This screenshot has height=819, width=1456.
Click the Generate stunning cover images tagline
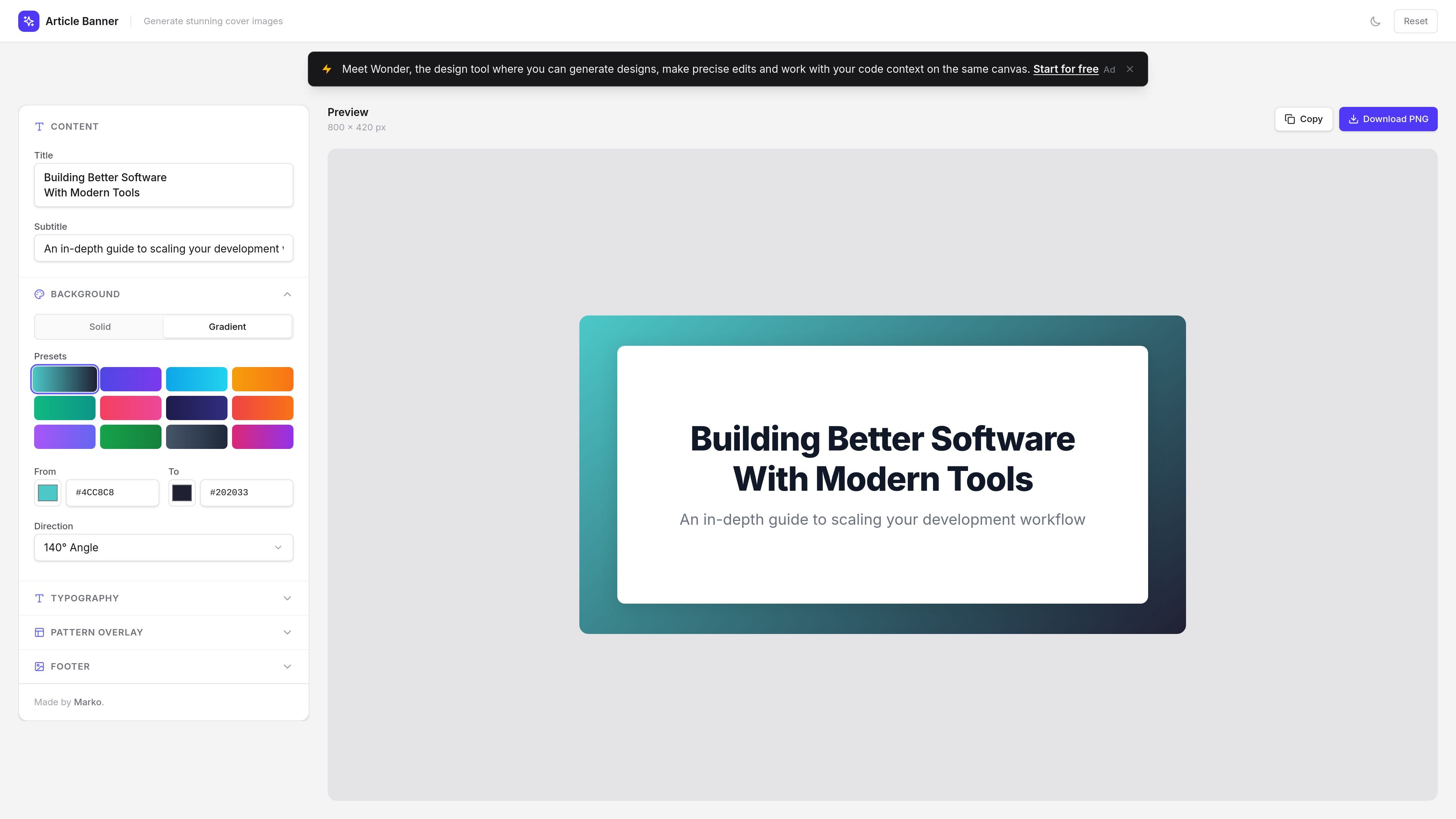[213, 22]
